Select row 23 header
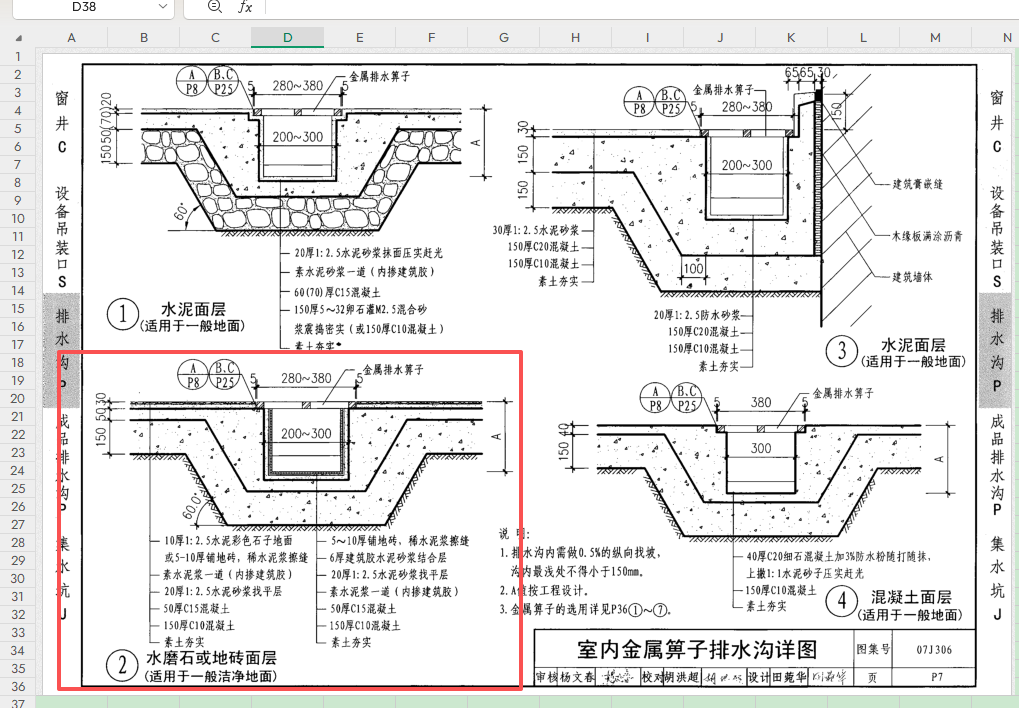 pyautogui.click(x=18, y=452)
